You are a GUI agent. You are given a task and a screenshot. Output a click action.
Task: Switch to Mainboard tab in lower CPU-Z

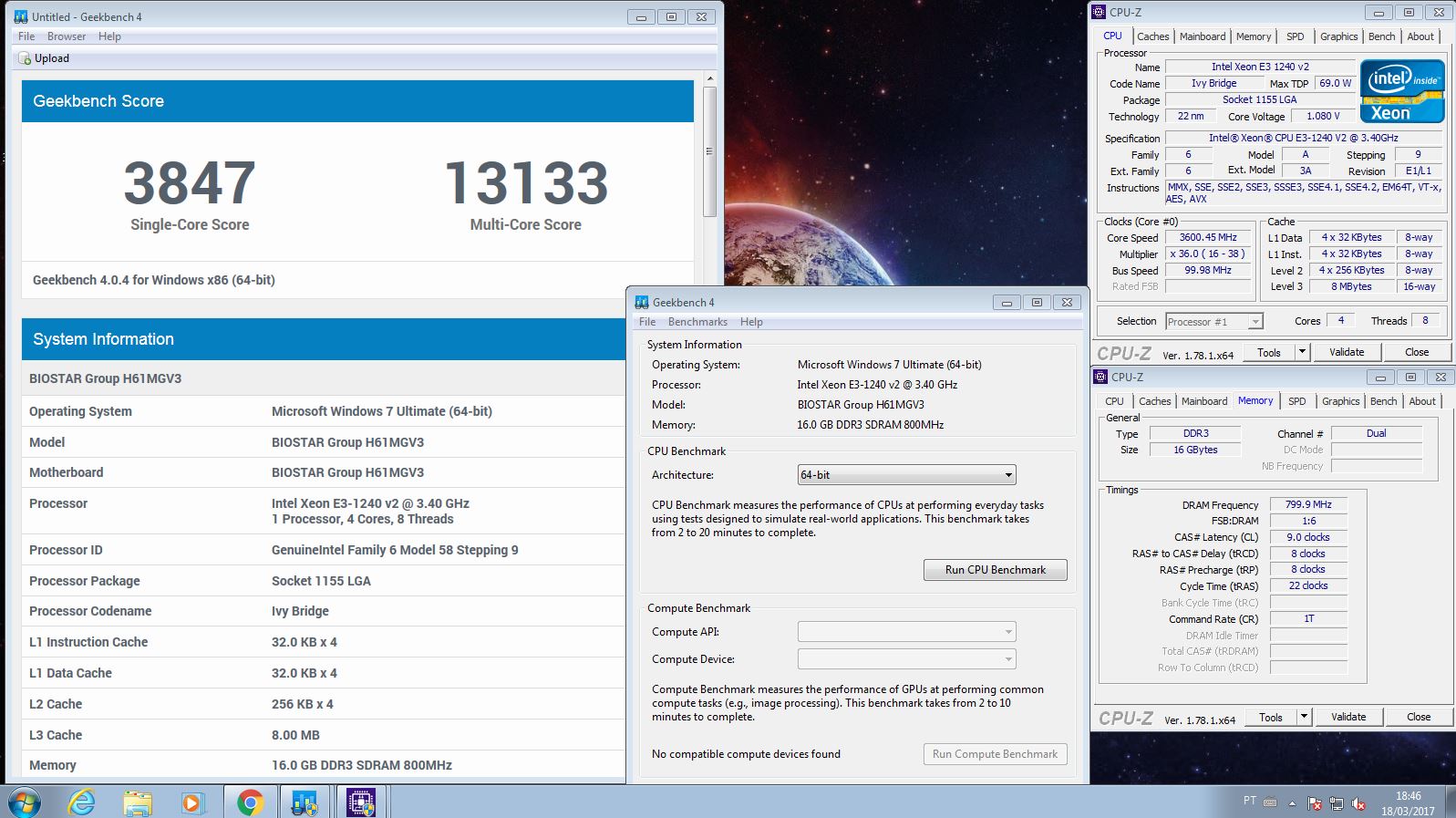tap(1204, 401)
